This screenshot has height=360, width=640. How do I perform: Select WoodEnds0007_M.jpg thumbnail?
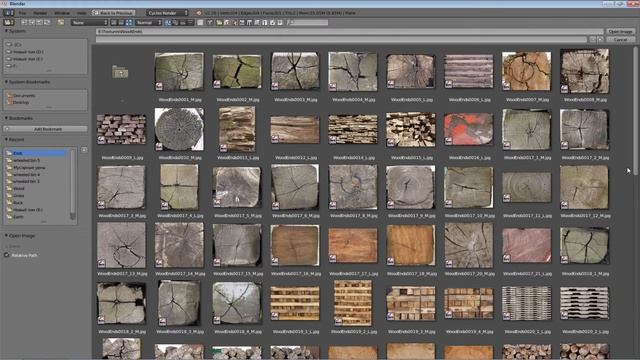527,71
